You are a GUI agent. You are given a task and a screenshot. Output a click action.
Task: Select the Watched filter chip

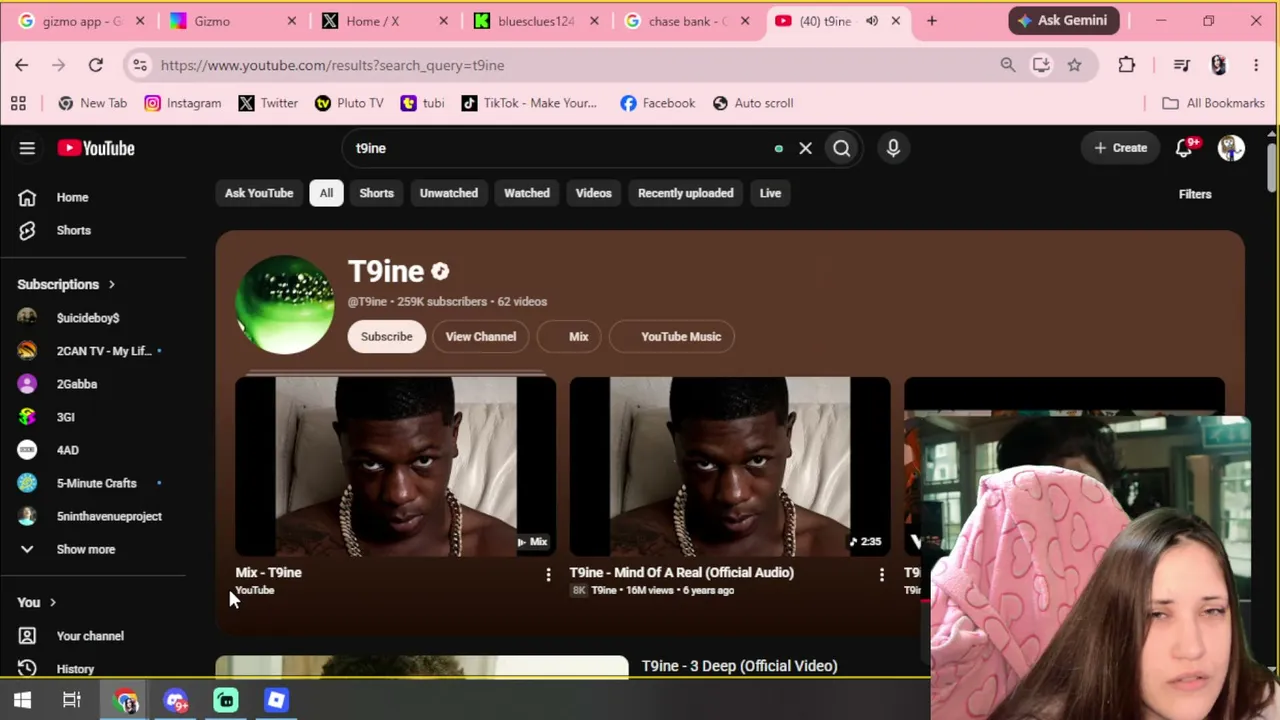click(x=527, y=193)
